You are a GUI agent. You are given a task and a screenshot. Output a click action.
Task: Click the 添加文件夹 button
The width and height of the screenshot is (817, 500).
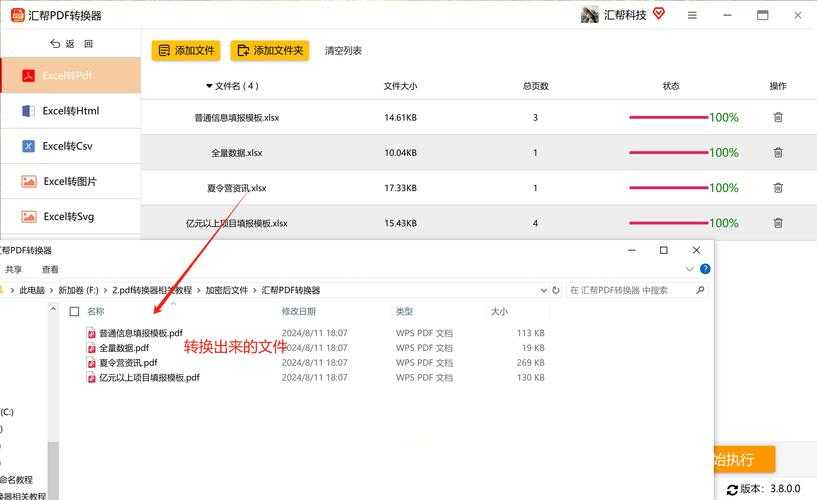tap(270, 51)
